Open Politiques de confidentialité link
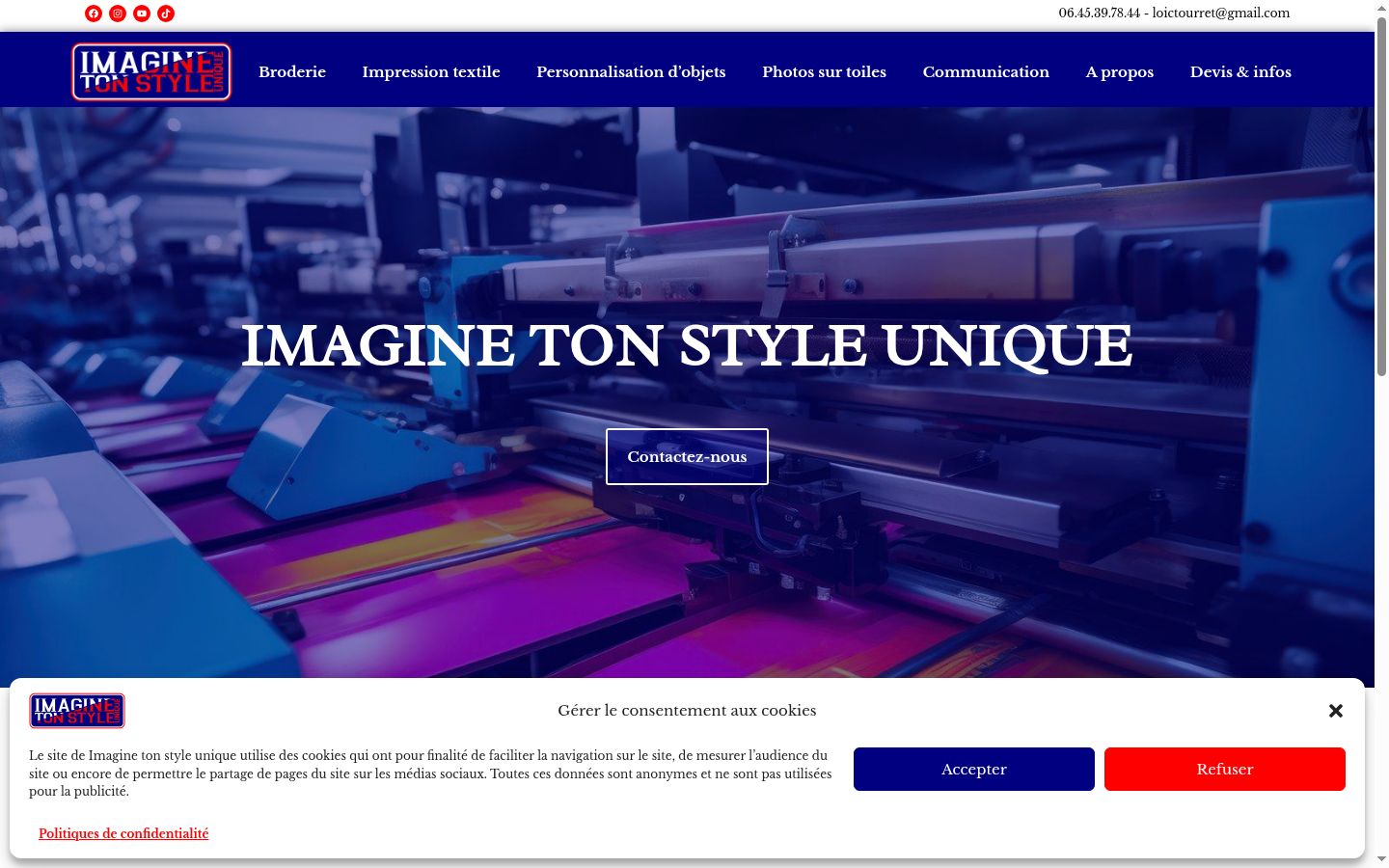The height and width of the screenshot is (868, 1389). pos(123,833)
